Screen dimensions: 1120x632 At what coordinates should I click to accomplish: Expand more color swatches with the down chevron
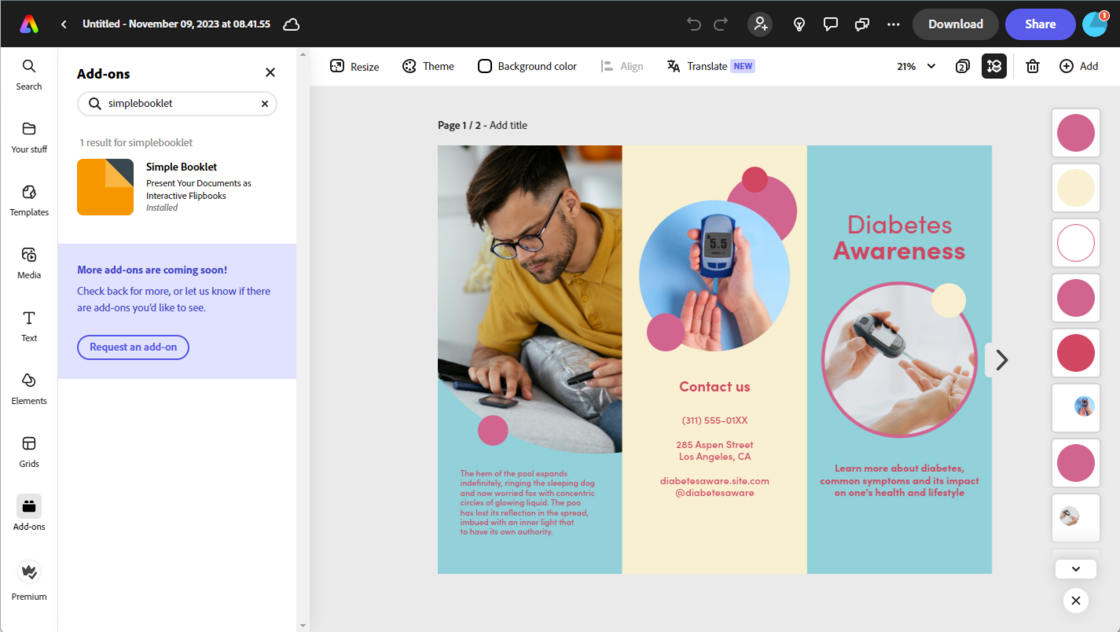pos(1075,568)
